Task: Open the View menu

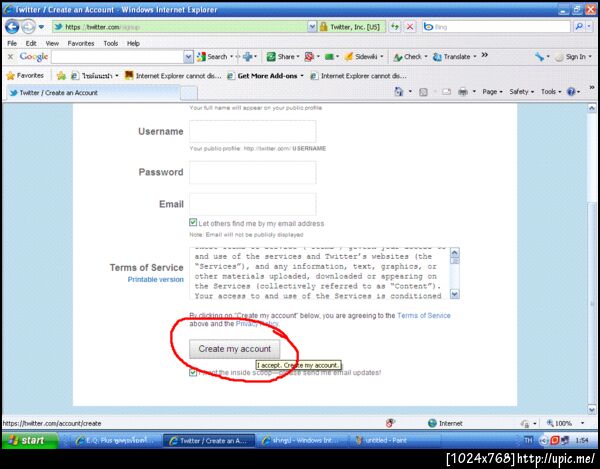Action: pos(52,43)
